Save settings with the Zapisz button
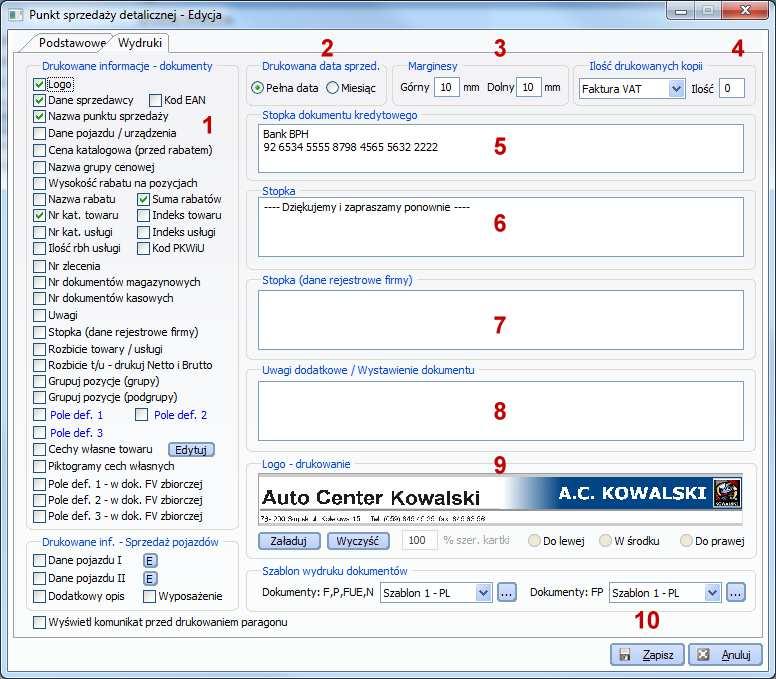This screenshot has height=679, width=776. click(x=647, y=655)
